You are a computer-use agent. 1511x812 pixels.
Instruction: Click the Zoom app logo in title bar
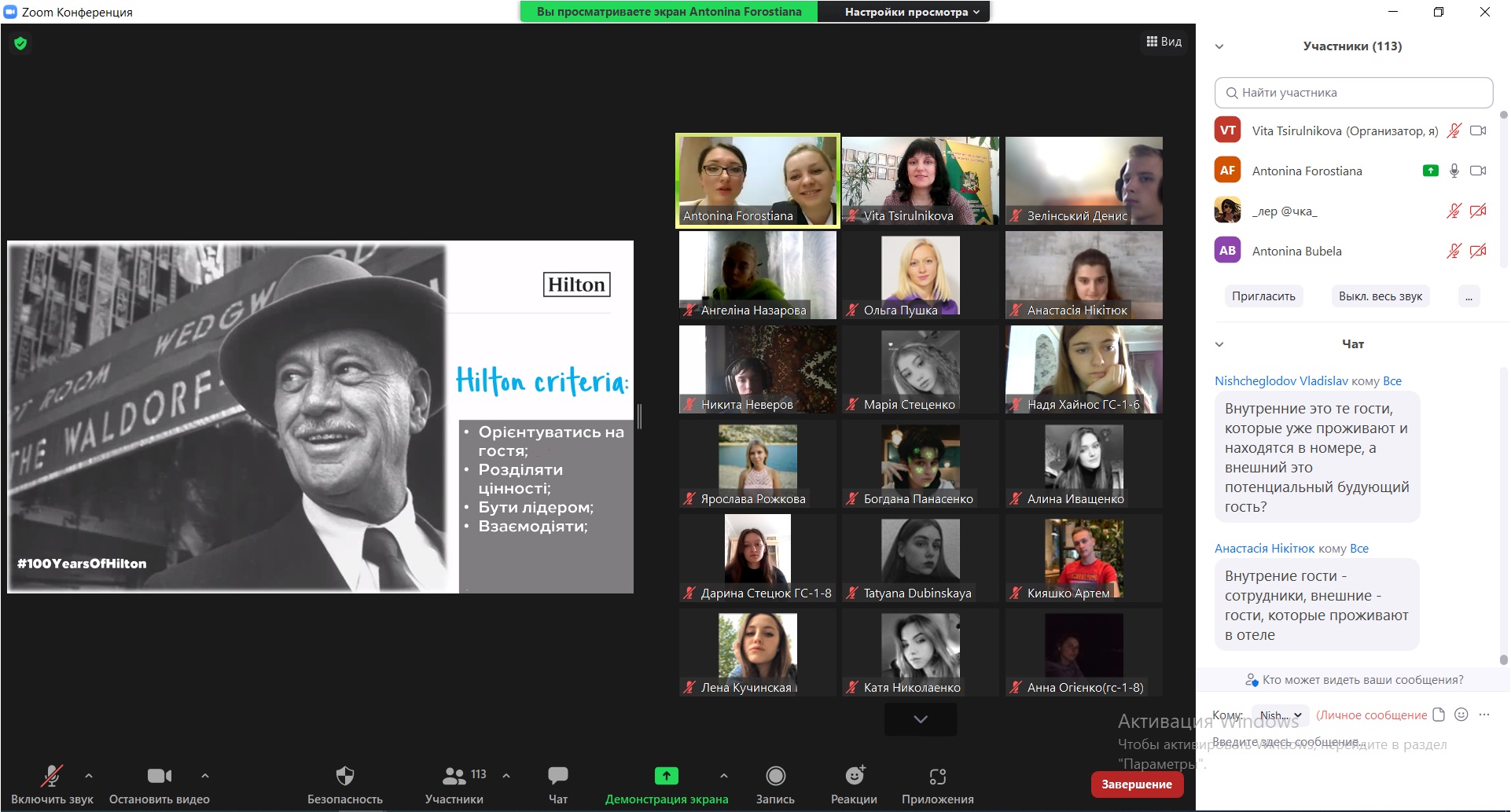pyautogui.click(x=10, y=12)
